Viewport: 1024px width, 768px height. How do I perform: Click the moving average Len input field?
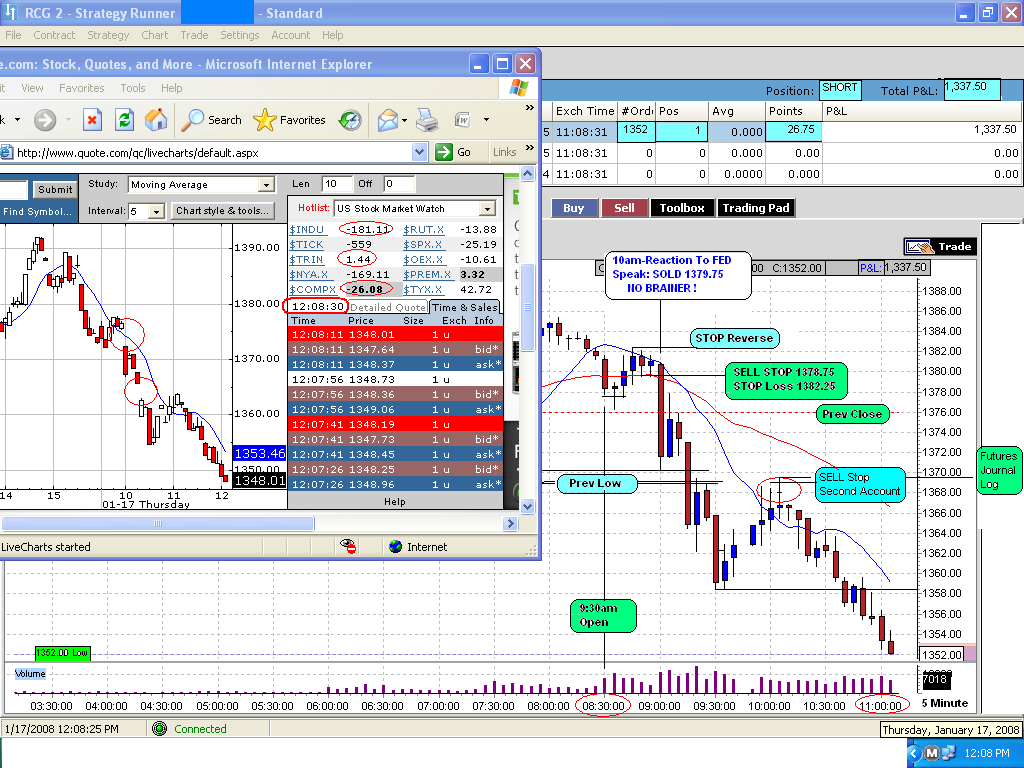pos(338,184)
